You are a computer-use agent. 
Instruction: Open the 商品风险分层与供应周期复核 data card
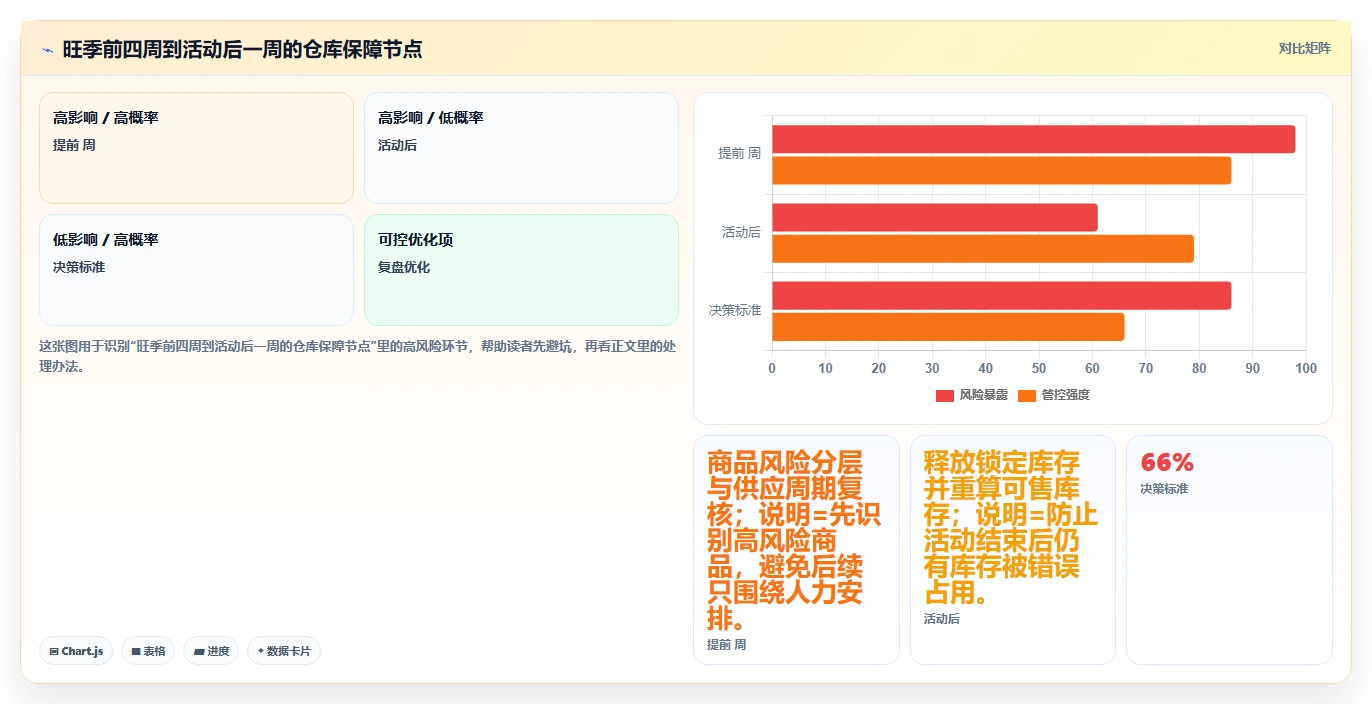point(796,549)
